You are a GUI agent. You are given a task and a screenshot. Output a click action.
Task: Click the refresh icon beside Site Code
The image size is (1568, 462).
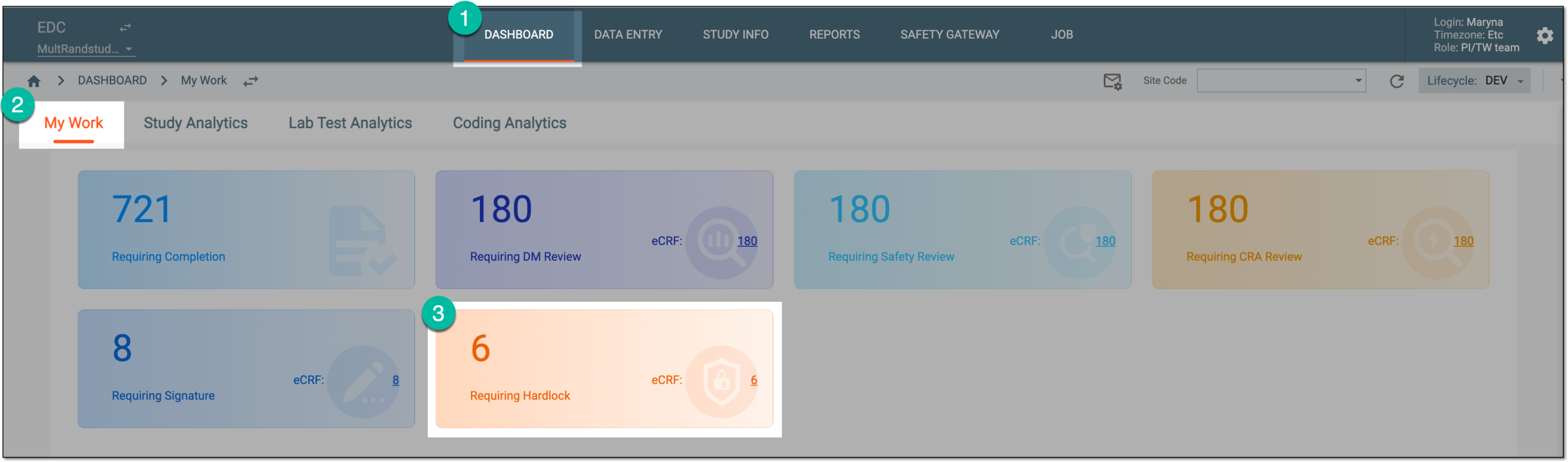coord(1397,81)
